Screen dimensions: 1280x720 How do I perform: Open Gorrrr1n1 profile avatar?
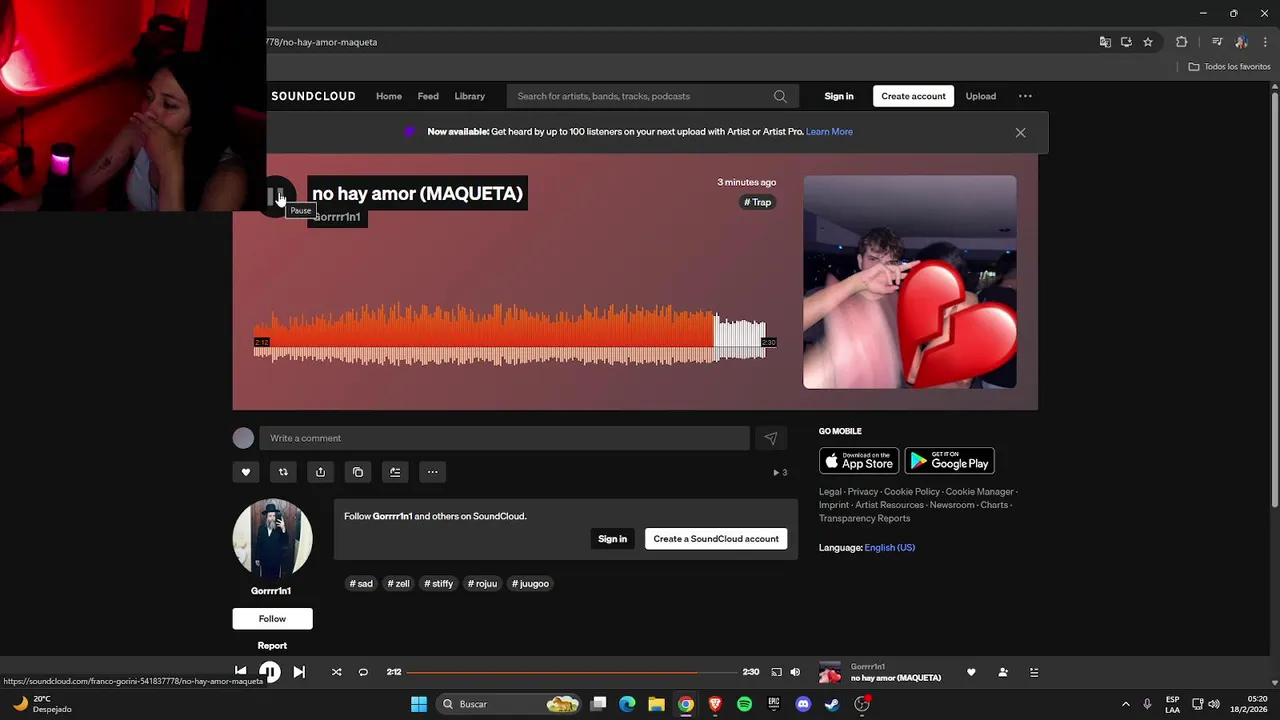272,539
